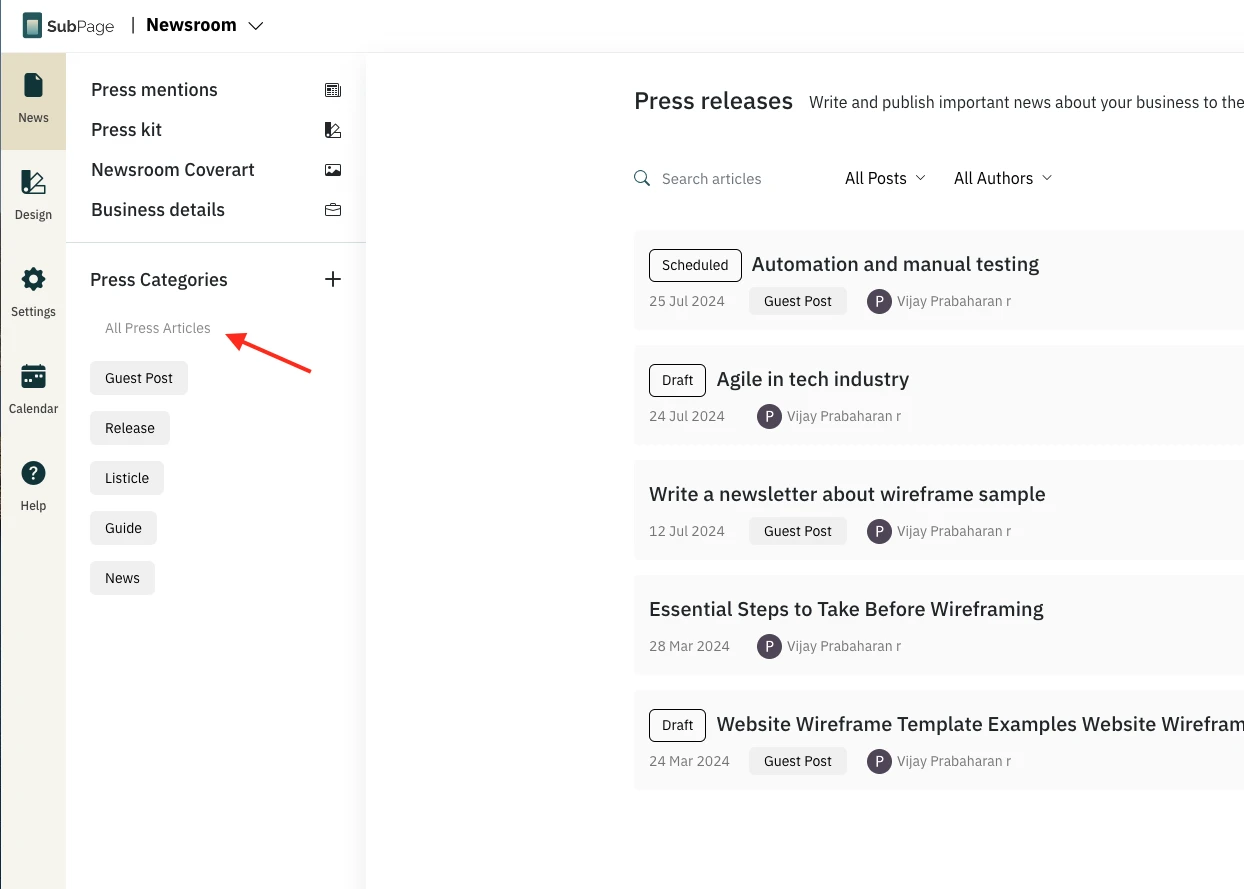The image size is (1244, 889).
Task: Open the Design panel icon
Action: (x=33, y=195)
